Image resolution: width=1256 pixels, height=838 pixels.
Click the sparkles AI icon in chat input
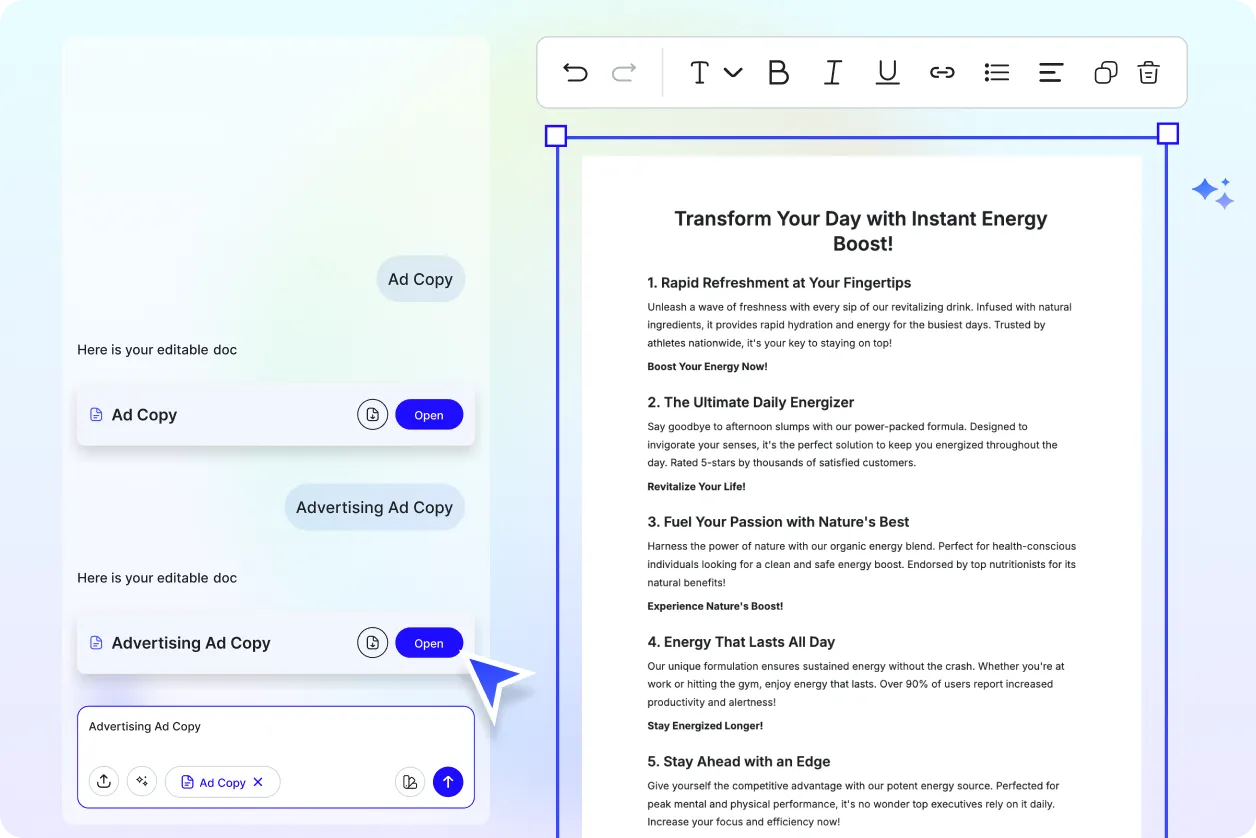[x=142, y=781]
